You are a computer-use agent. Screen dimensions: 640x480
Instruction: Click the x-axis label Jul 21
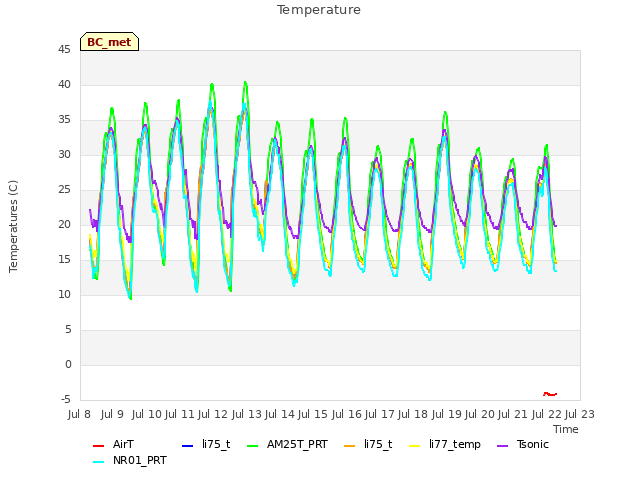pyautogui.click(x=513, y=414)
